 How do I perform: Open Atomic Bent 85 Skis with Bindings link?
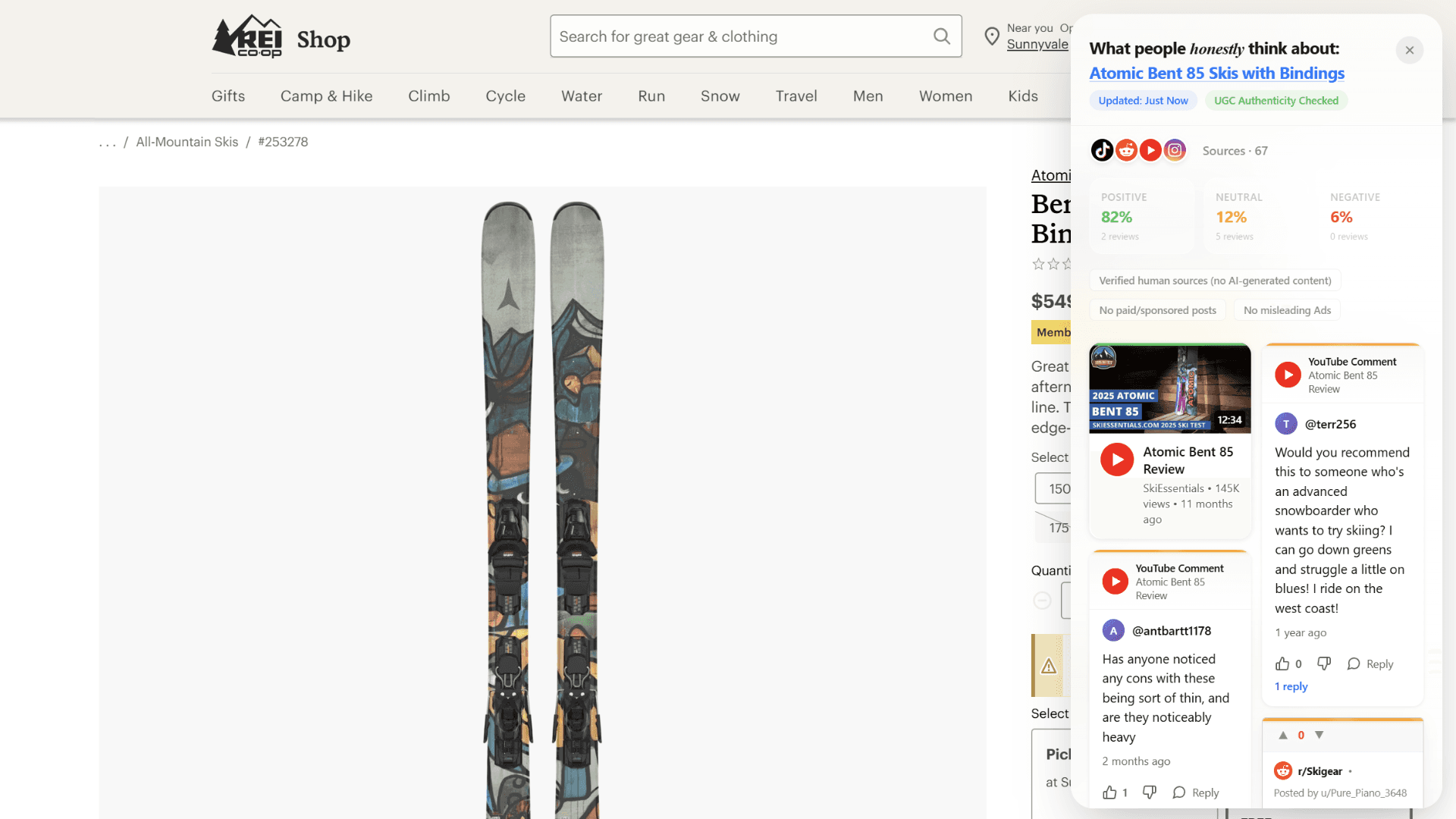point(1216,74)
